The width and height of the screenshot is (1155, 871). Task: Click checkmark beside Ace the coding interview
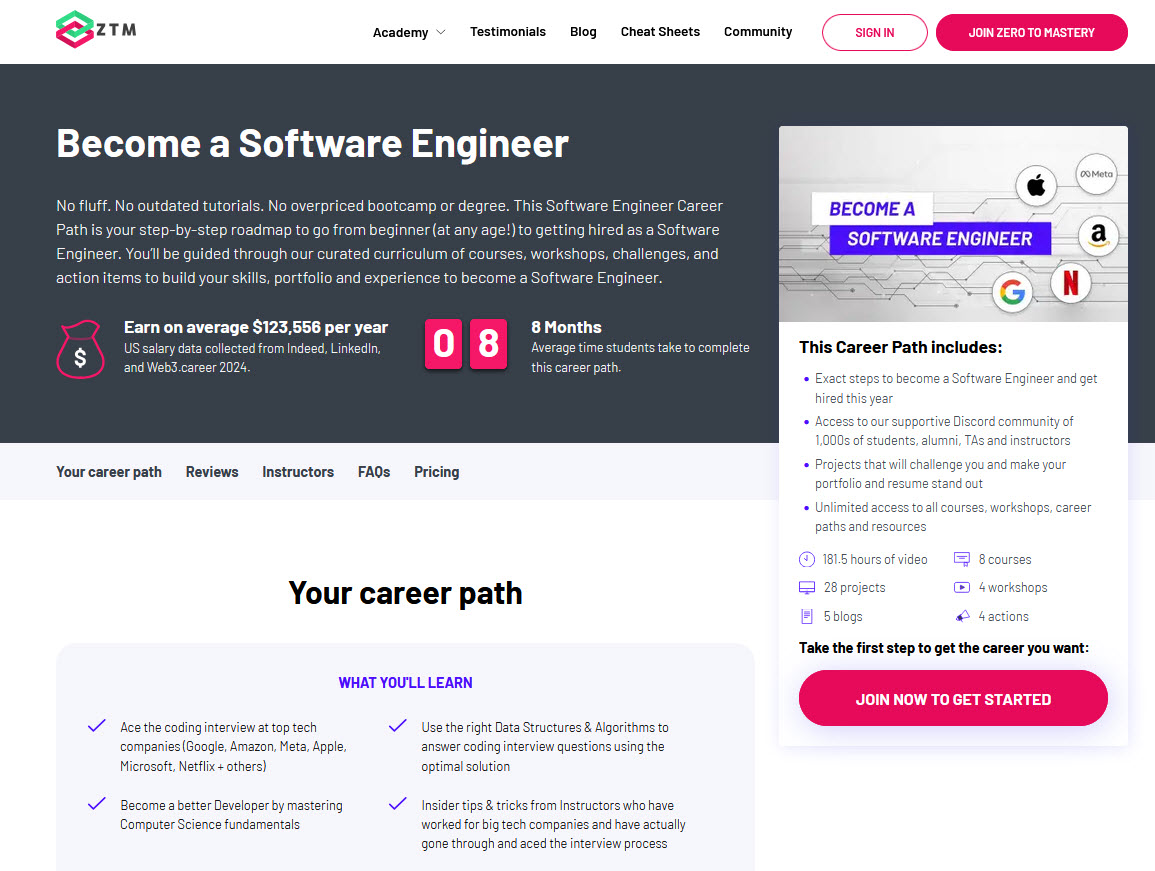coord(96,726)
